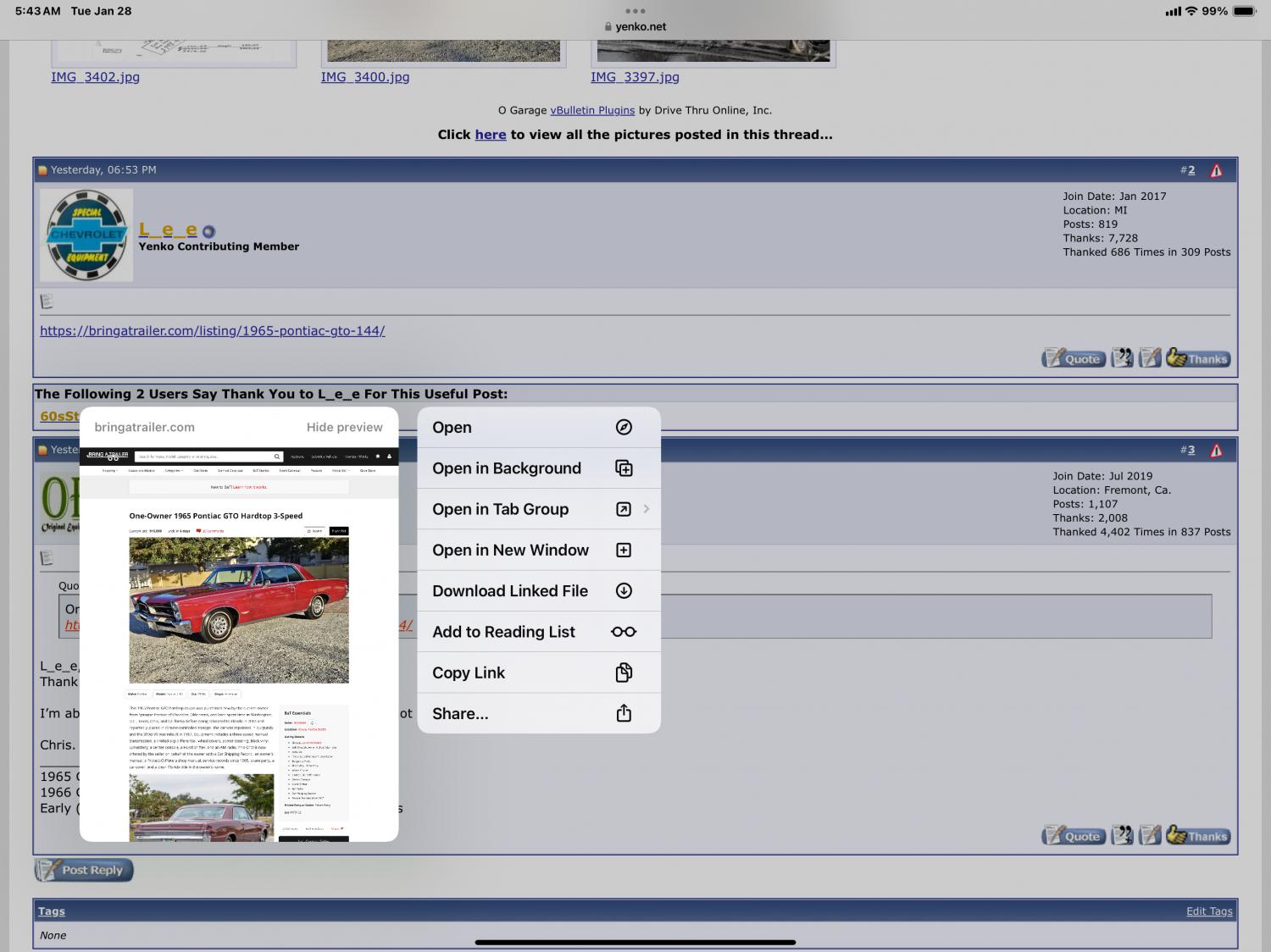Report post #2 using warning triangle icon
This screenshot has height=952, width=1271.
1216,170
